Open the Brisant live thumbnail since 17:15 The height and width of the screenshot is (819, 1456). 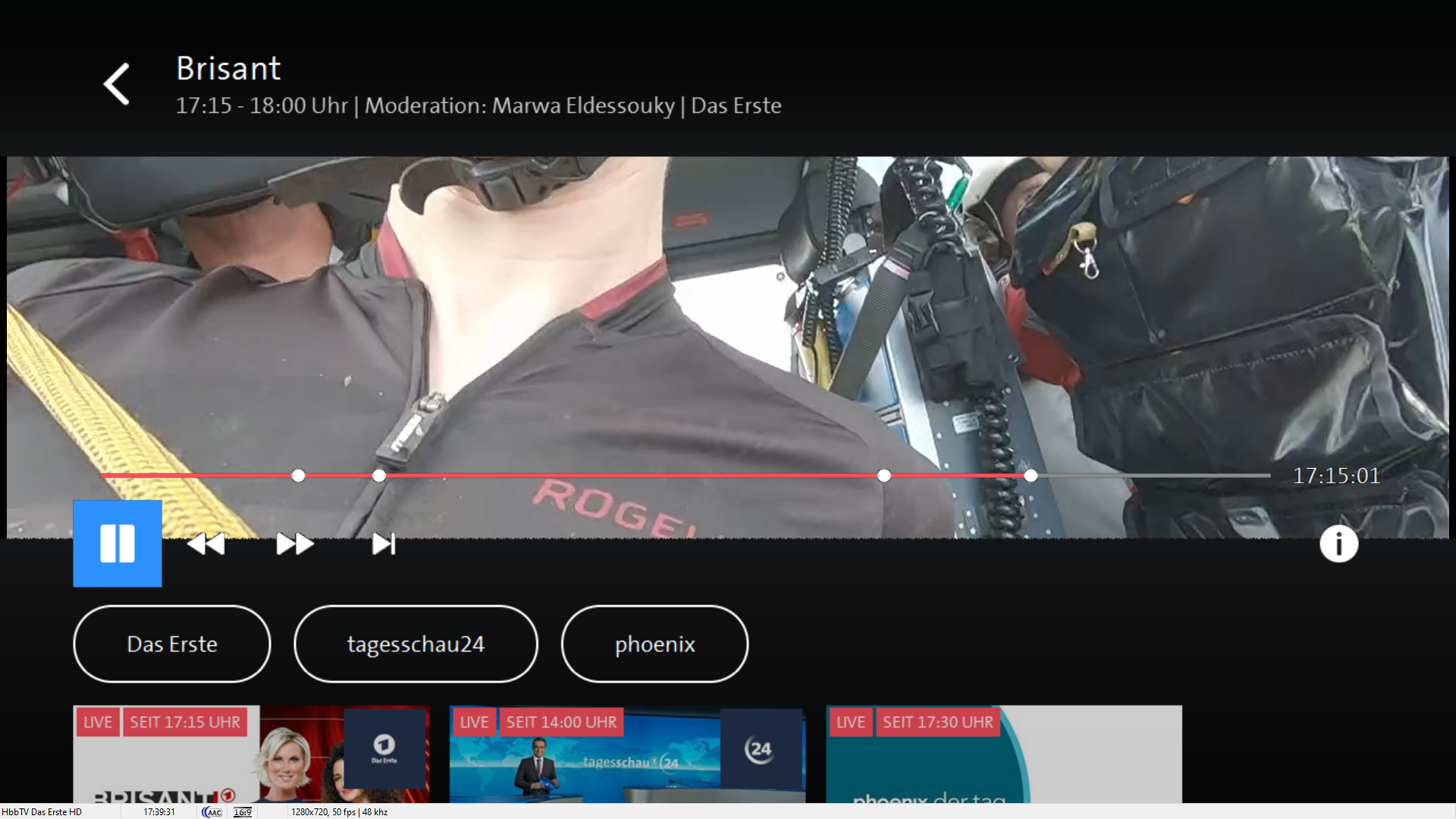251,754
